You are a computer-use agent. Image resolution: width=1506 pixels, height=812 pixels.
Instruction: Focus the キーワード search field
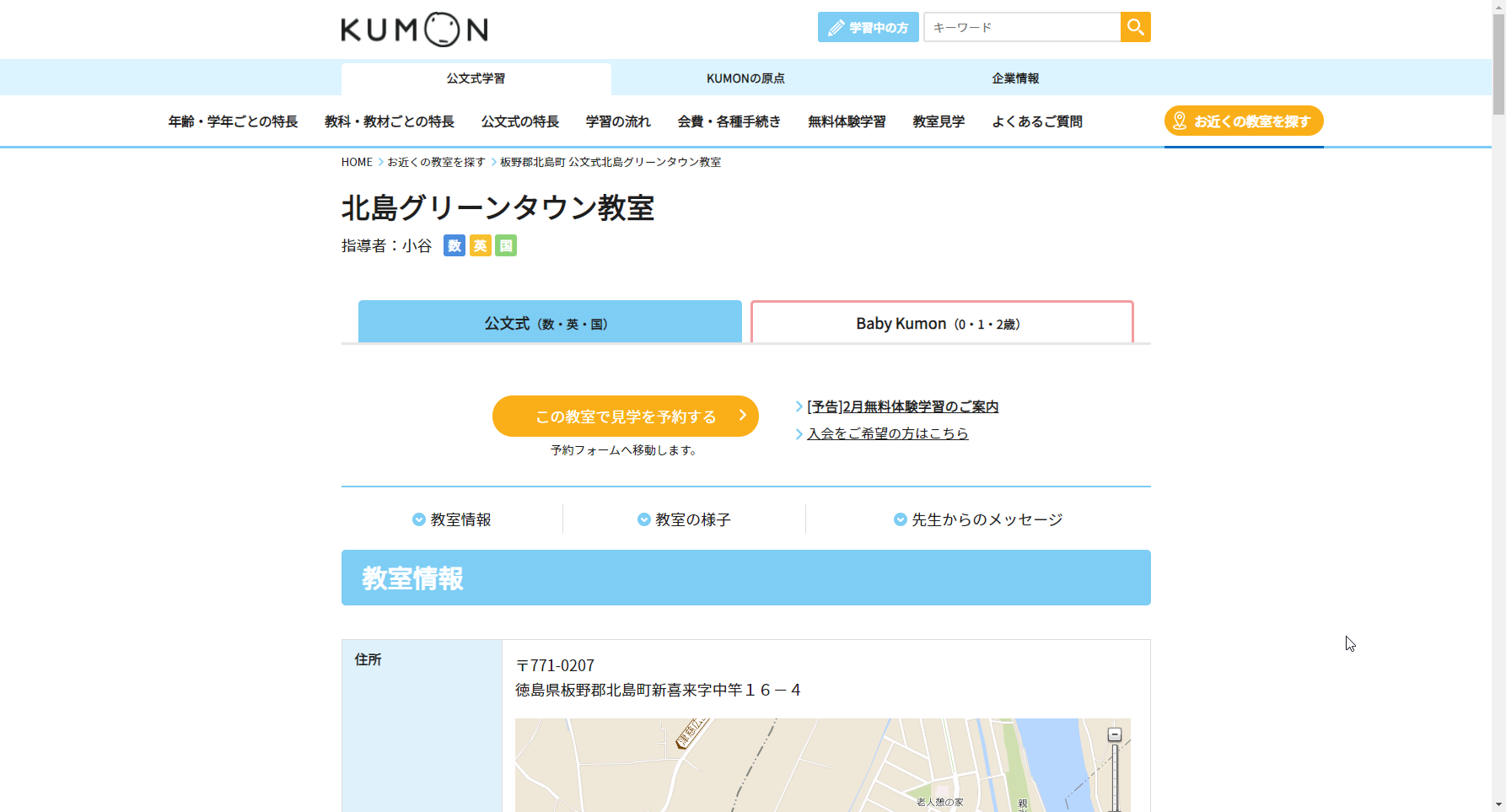click(x=1022, y=27)
